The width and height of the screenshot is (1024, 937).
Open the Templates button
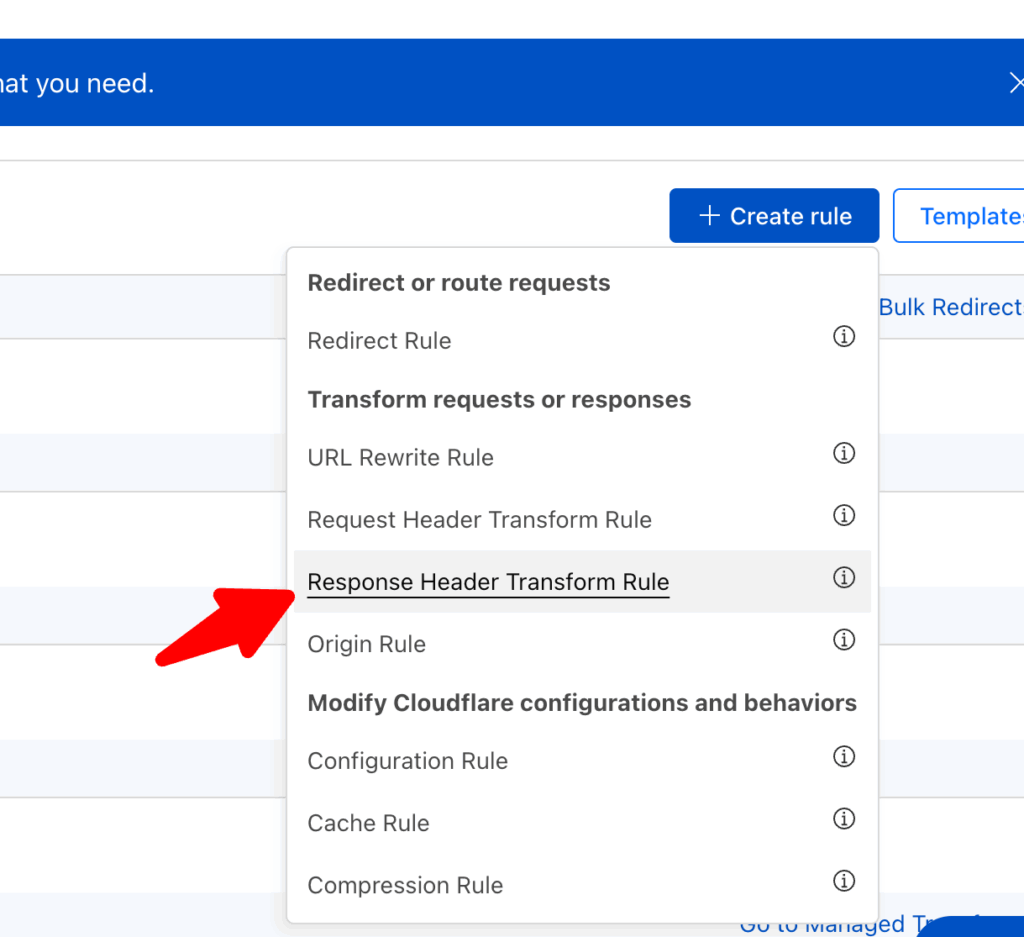tap(960, 215)
